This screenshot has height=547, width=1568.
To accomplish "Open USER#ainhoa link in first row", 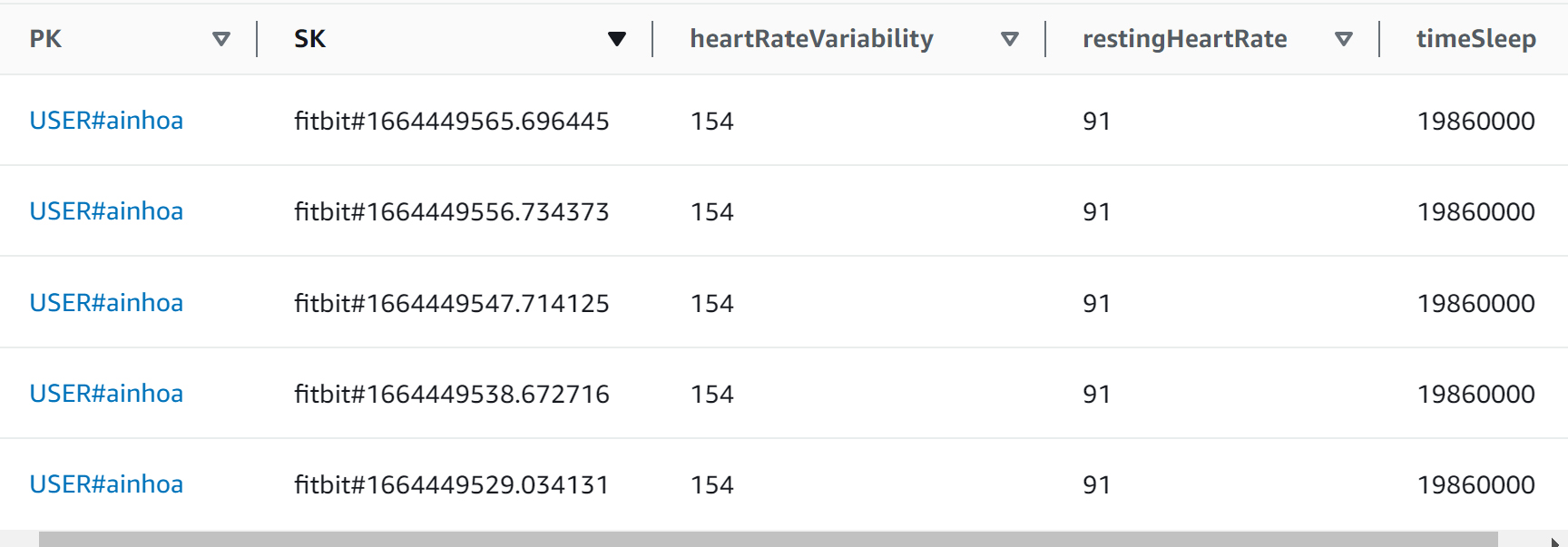I will tap(106, 121).
